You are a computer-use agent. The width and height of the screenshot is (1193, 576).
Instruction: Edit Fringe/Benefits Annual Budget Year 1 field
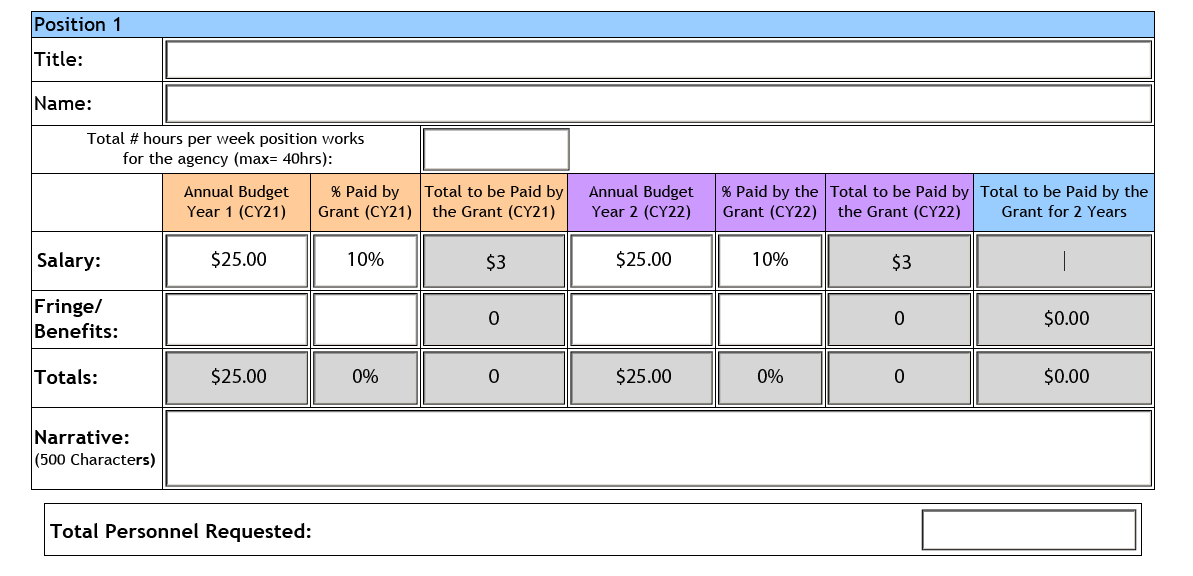237,320
